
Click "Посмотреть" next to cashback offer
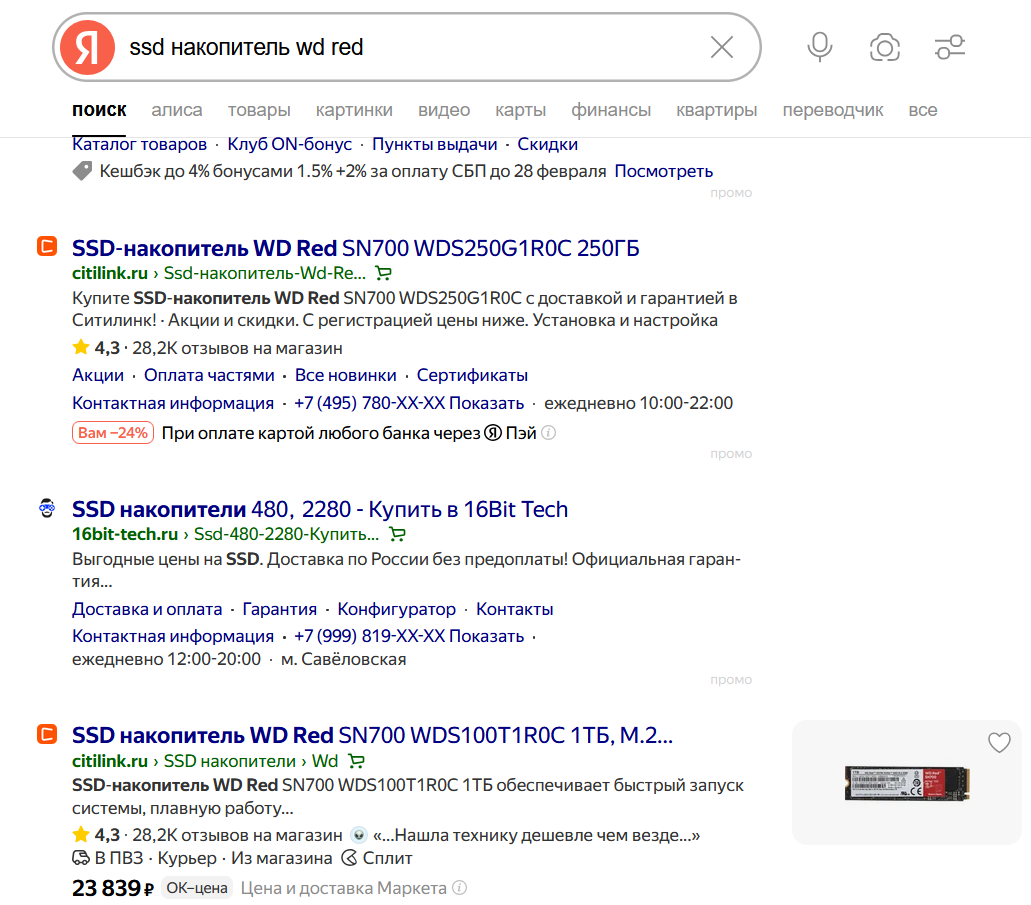coord(663,171)
